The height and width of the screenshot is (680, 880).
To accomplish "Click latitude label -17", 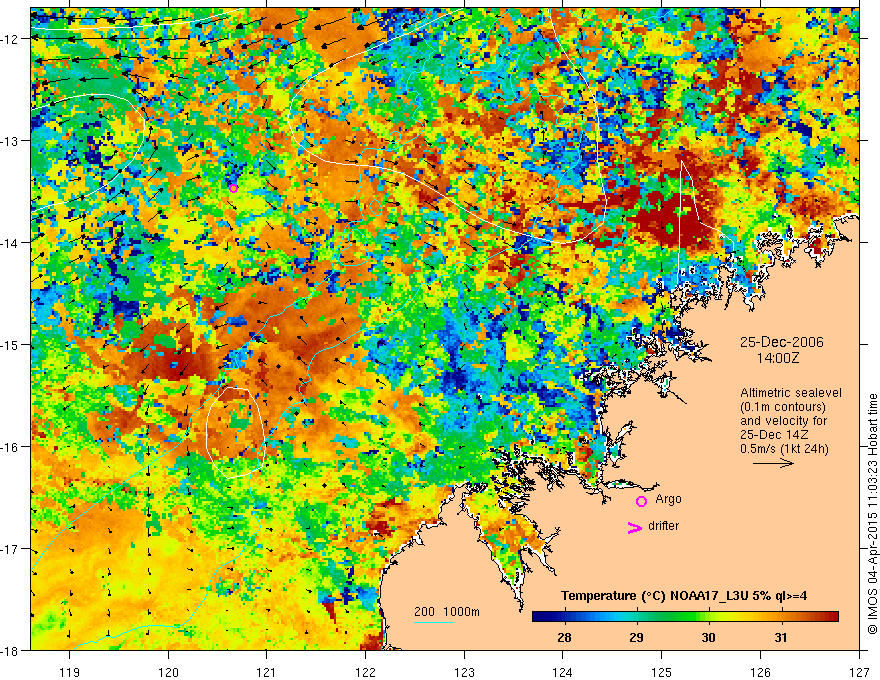I will coord(10,549).
